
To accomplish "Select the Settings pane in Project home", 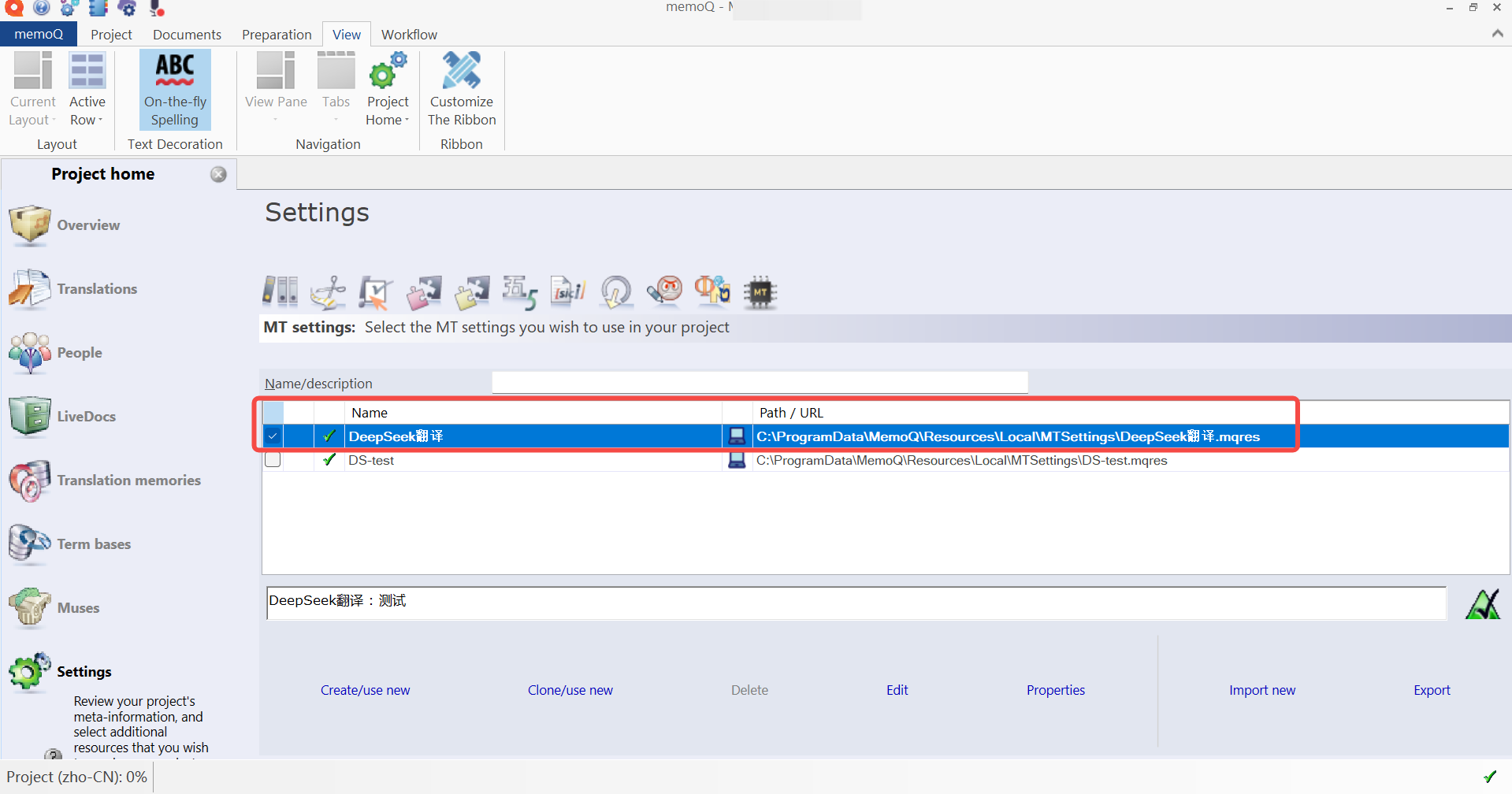I will tap(60, 672).
